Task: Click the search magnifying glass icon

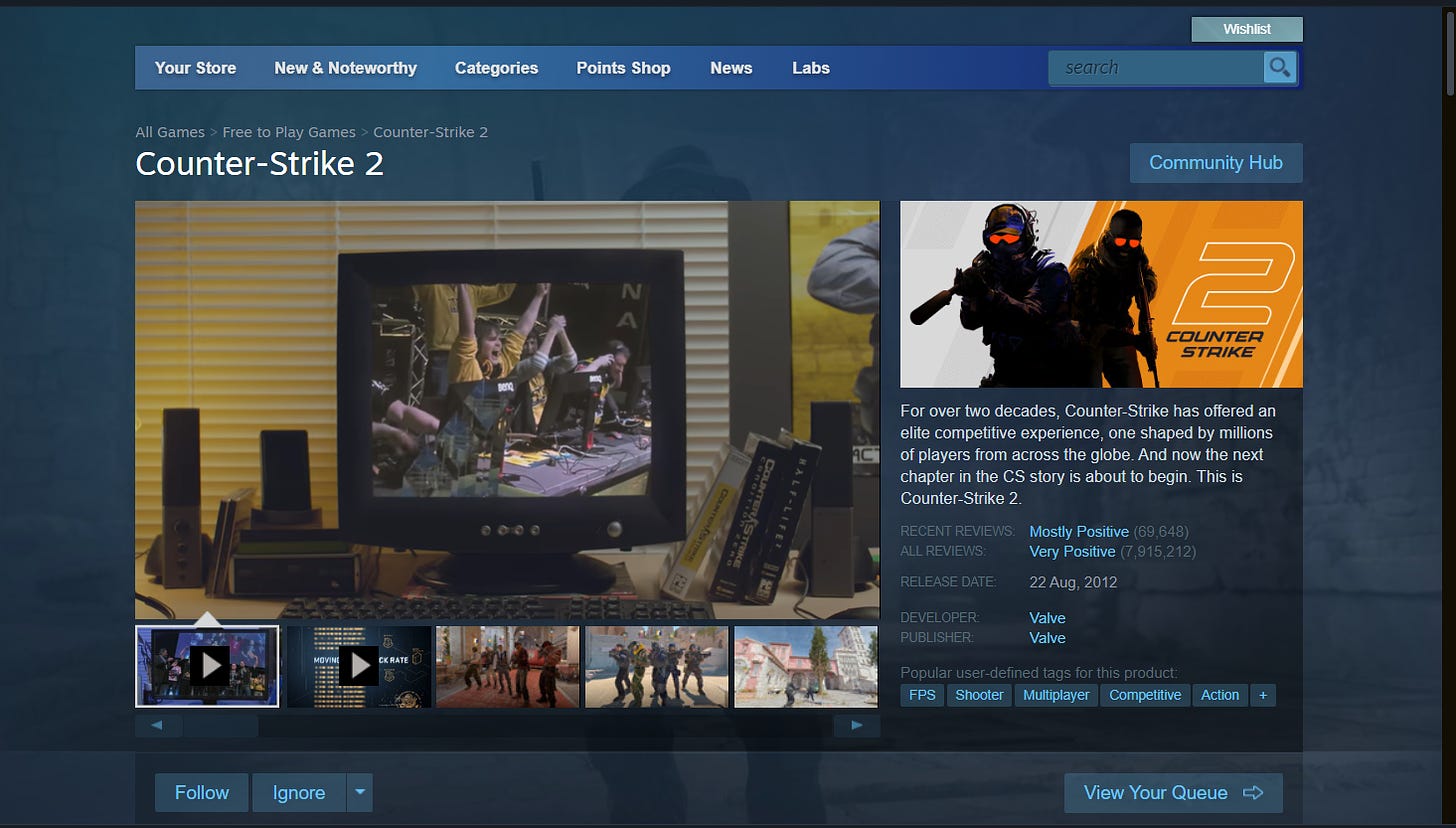Action: coord(1279,68)
